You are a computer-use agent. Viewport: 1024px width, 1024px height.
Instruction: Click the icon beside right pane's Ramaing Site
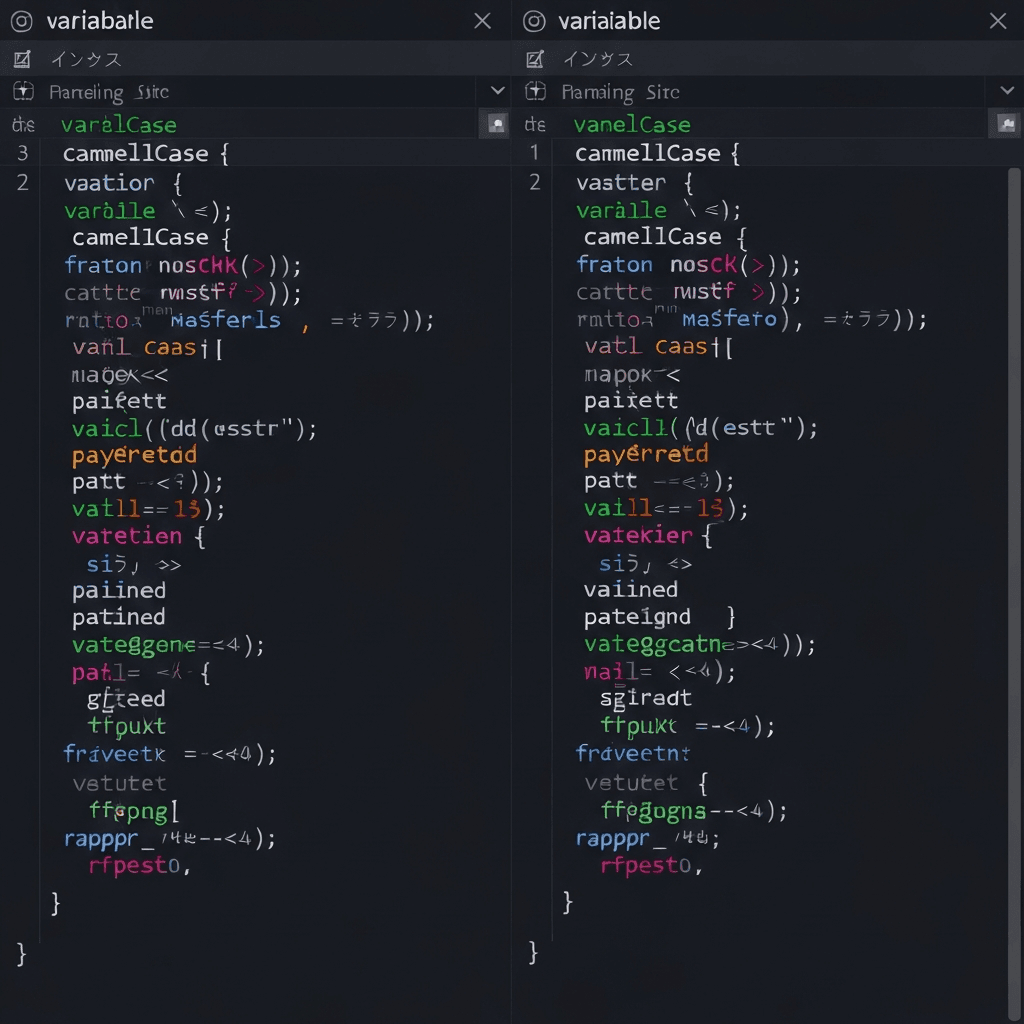point(536,92)
